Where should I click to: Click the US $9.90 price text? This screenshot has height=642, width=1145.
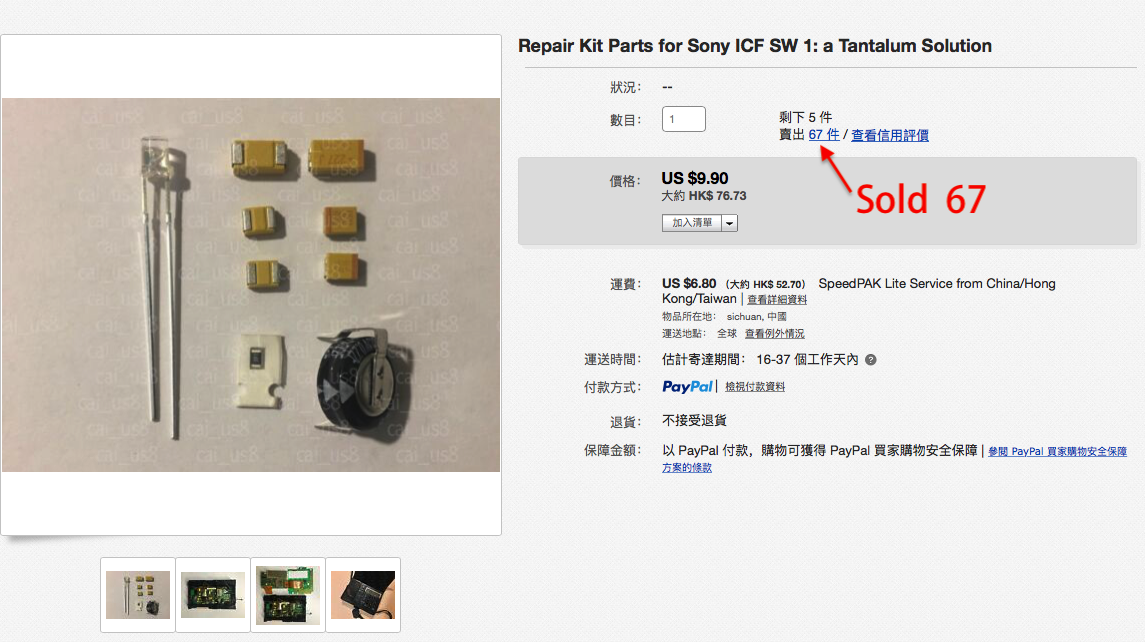[694, 178]
